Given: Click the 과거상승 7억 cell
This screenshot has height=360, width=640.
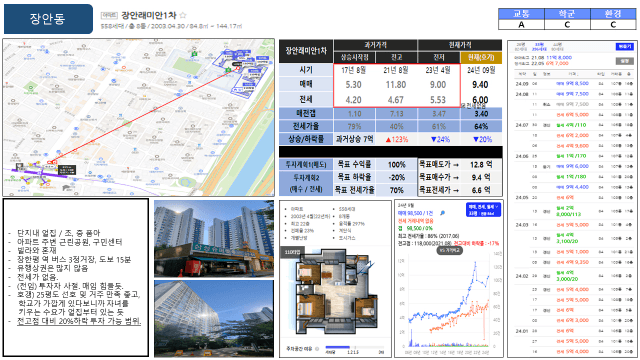Looking at the screenshot, I should 354,139.
